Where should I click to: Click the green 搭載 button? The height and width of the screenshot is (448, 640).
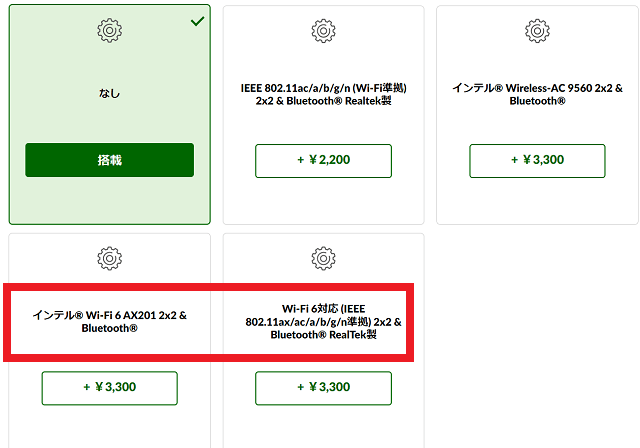109,160
